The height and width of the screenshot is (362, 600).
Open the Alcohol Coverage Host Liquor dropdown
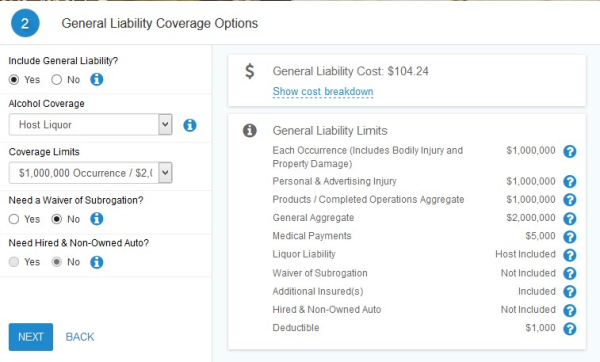click(x=91, y=124)
